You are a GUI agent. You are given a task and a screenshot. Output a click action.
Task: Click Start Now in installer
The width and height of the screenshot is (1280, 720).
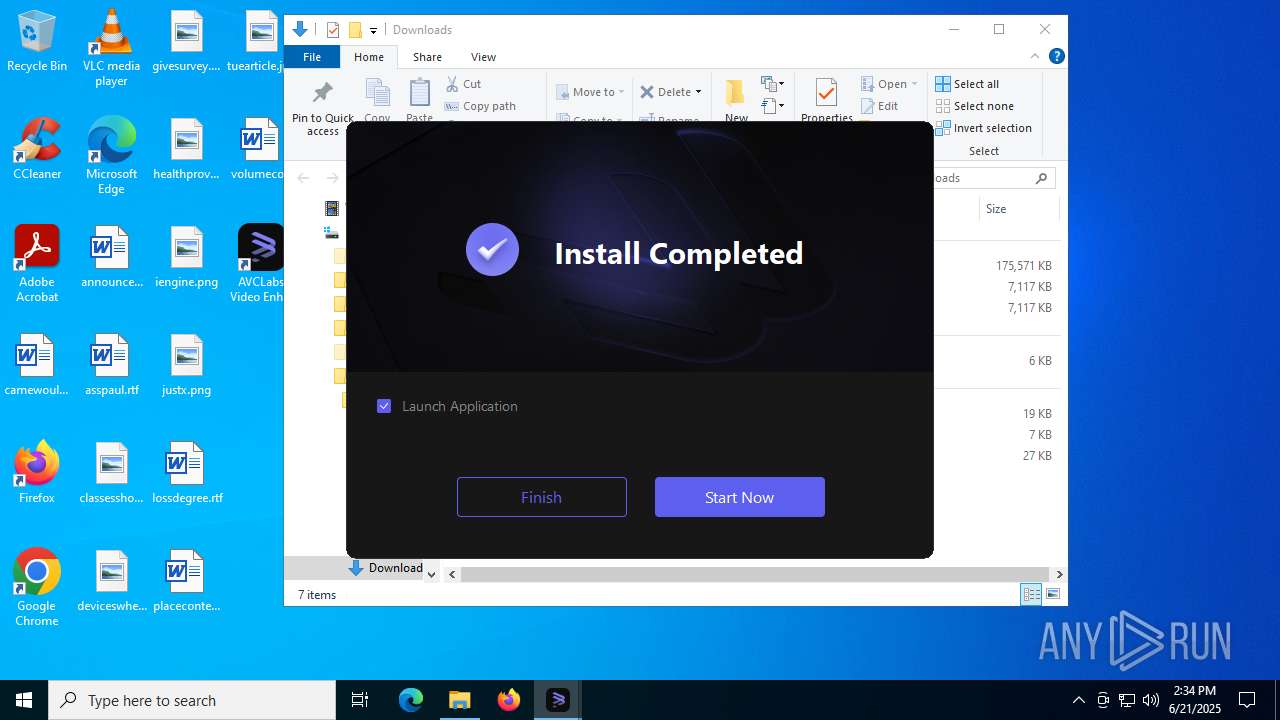(x=739, y=497)
